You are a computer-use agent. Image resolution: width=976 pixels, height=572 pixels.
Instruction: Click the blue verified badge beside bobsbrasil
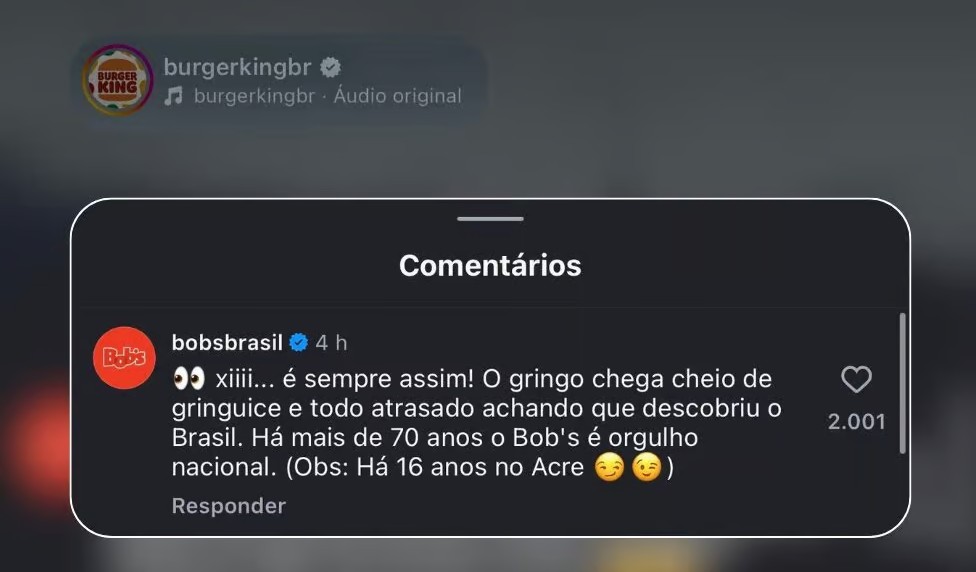tap(299, 342)
